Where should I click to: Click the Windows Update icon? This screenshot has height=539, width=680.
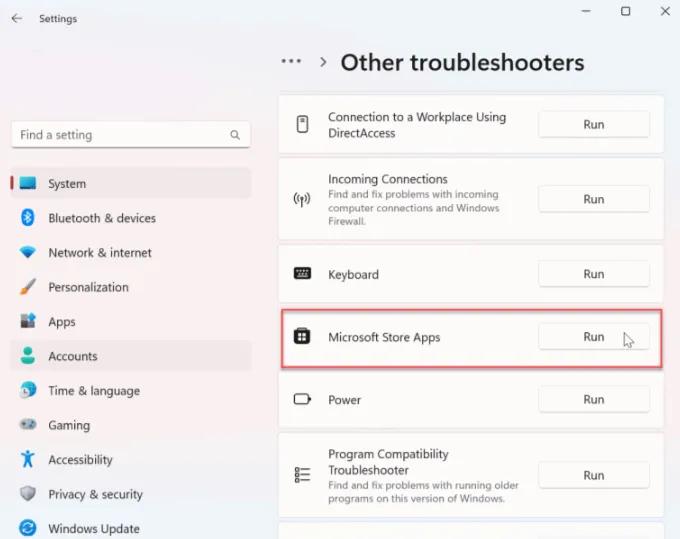(28, 528)
